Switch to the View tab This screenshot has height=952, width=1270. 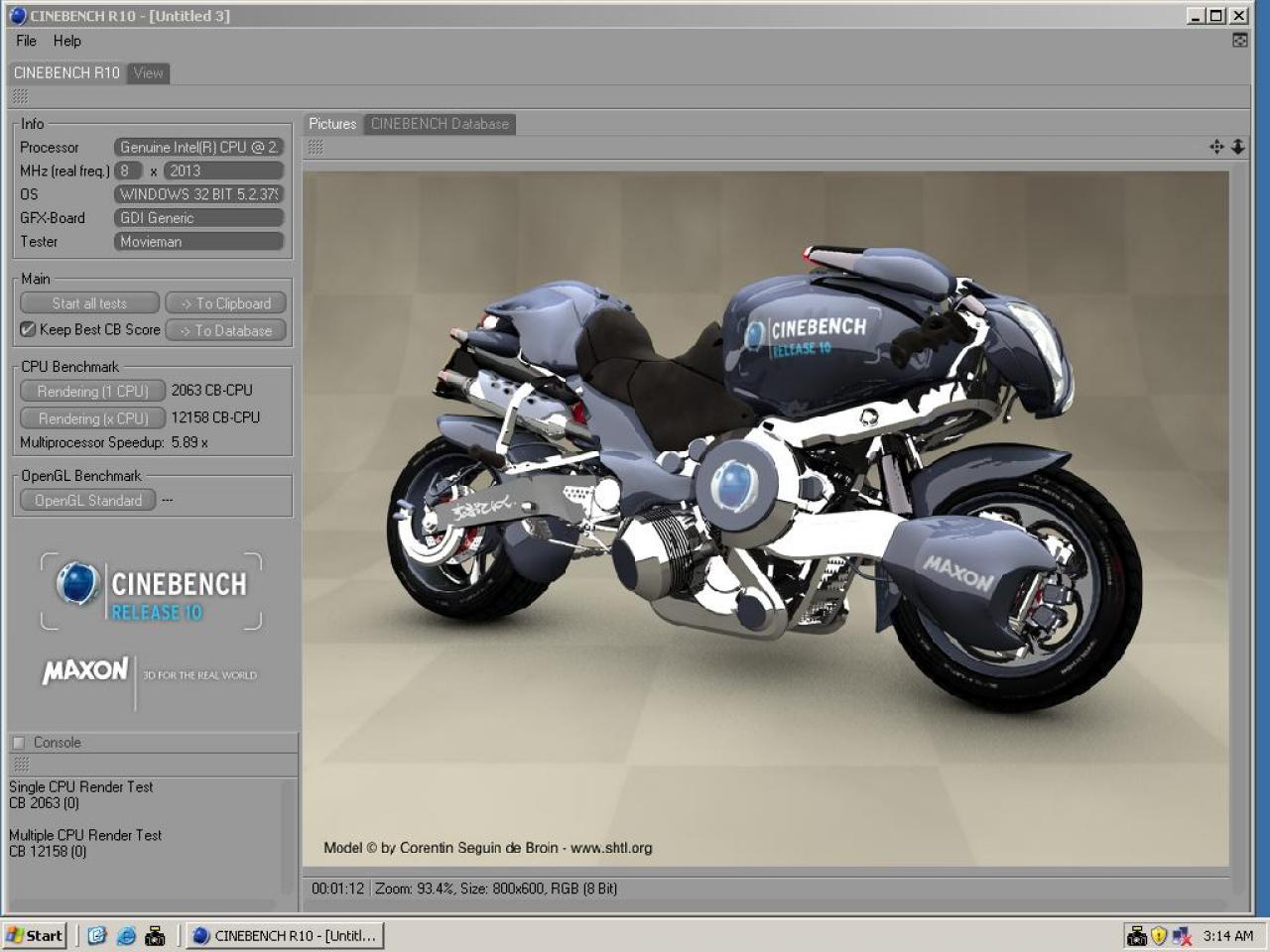pyautogui.click(x=148, y=72)
